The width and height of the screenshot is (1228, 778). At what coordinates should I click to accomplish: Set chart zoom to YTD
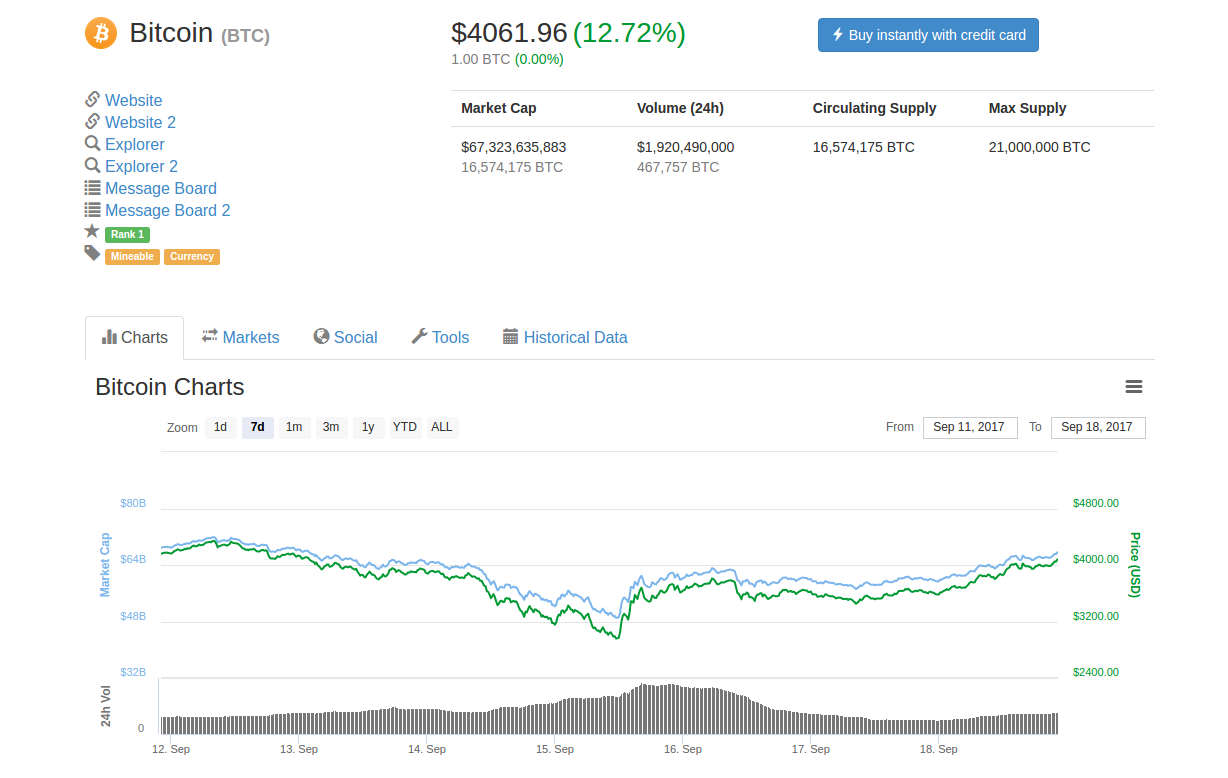[x=405, y=427]
